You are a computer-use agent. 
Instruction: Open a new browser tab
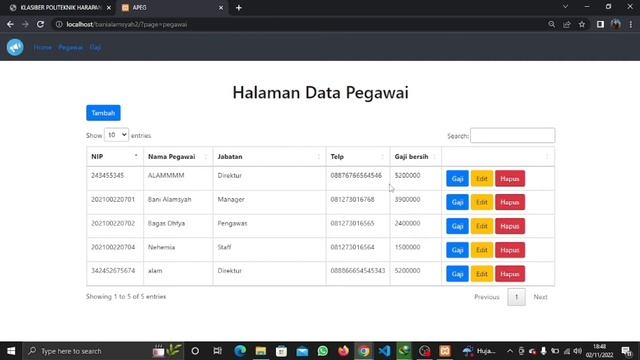[x=239, y=8]
